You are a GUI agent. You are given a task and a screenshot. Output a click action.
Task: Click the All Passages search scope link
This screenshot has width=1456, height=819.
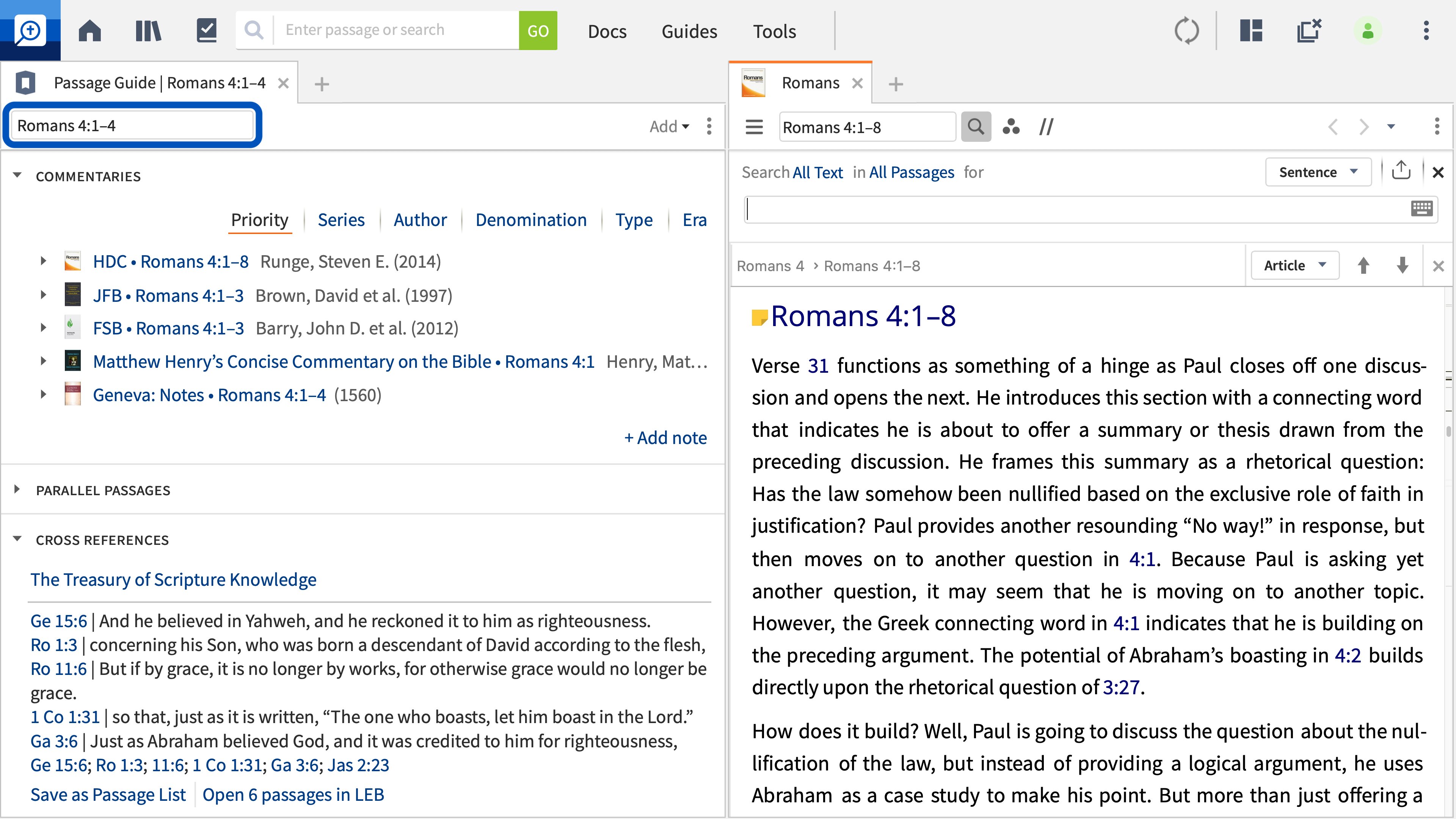click(911, 173)
